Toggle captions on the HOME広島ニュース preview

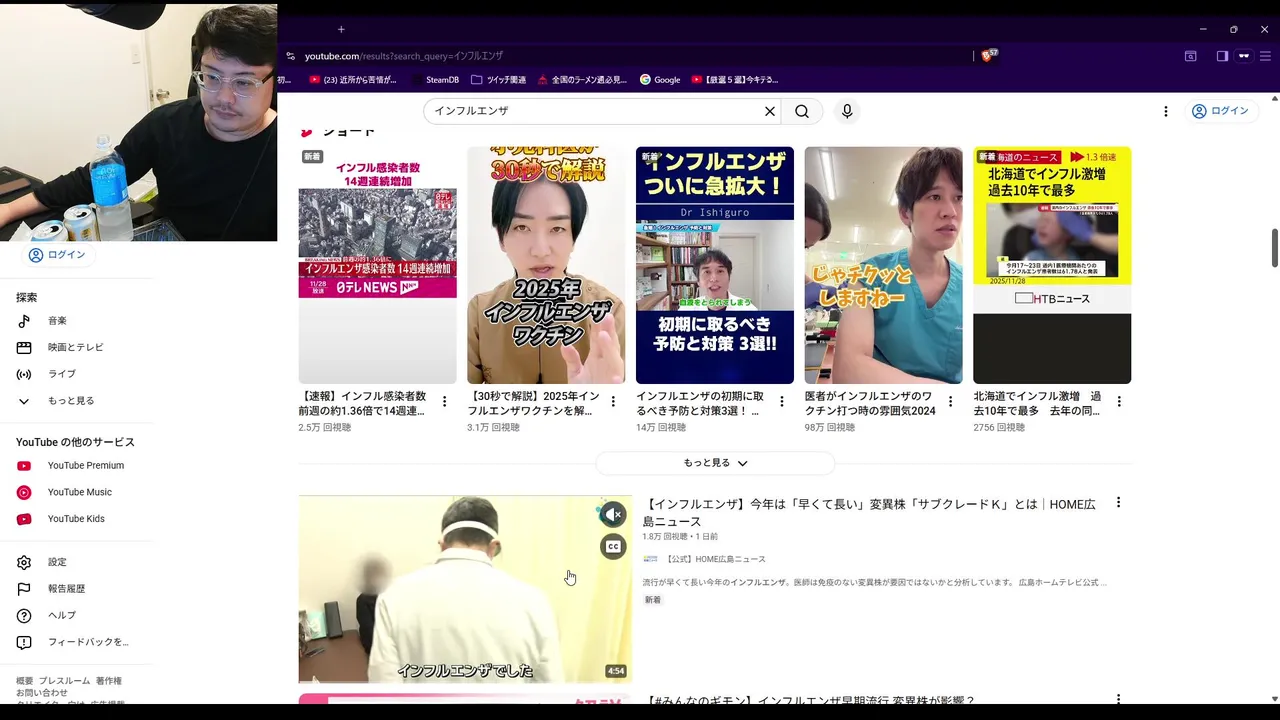coord(613,546)
